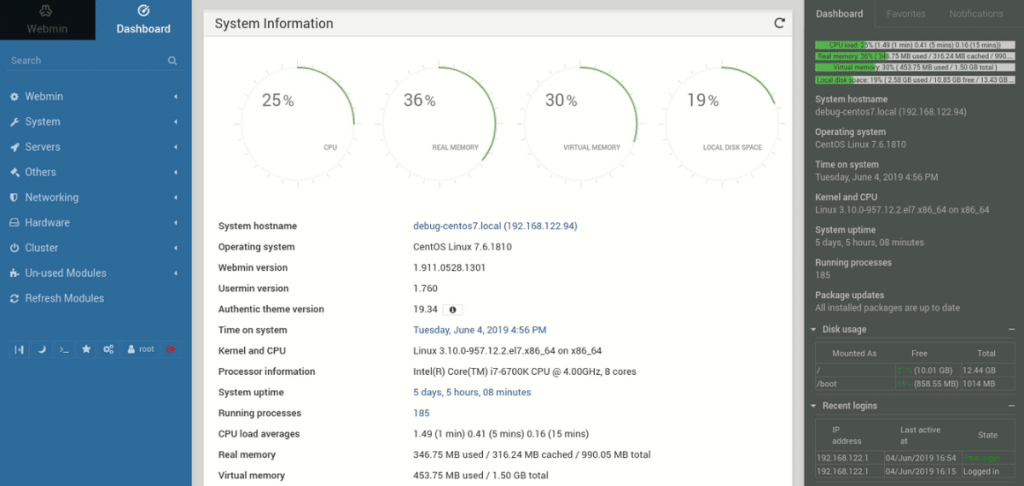The height and width of the screenshot is (486, 1024).
Task: Open the debug-centos7.local hostname link
Action: click(x=496, y=226)
